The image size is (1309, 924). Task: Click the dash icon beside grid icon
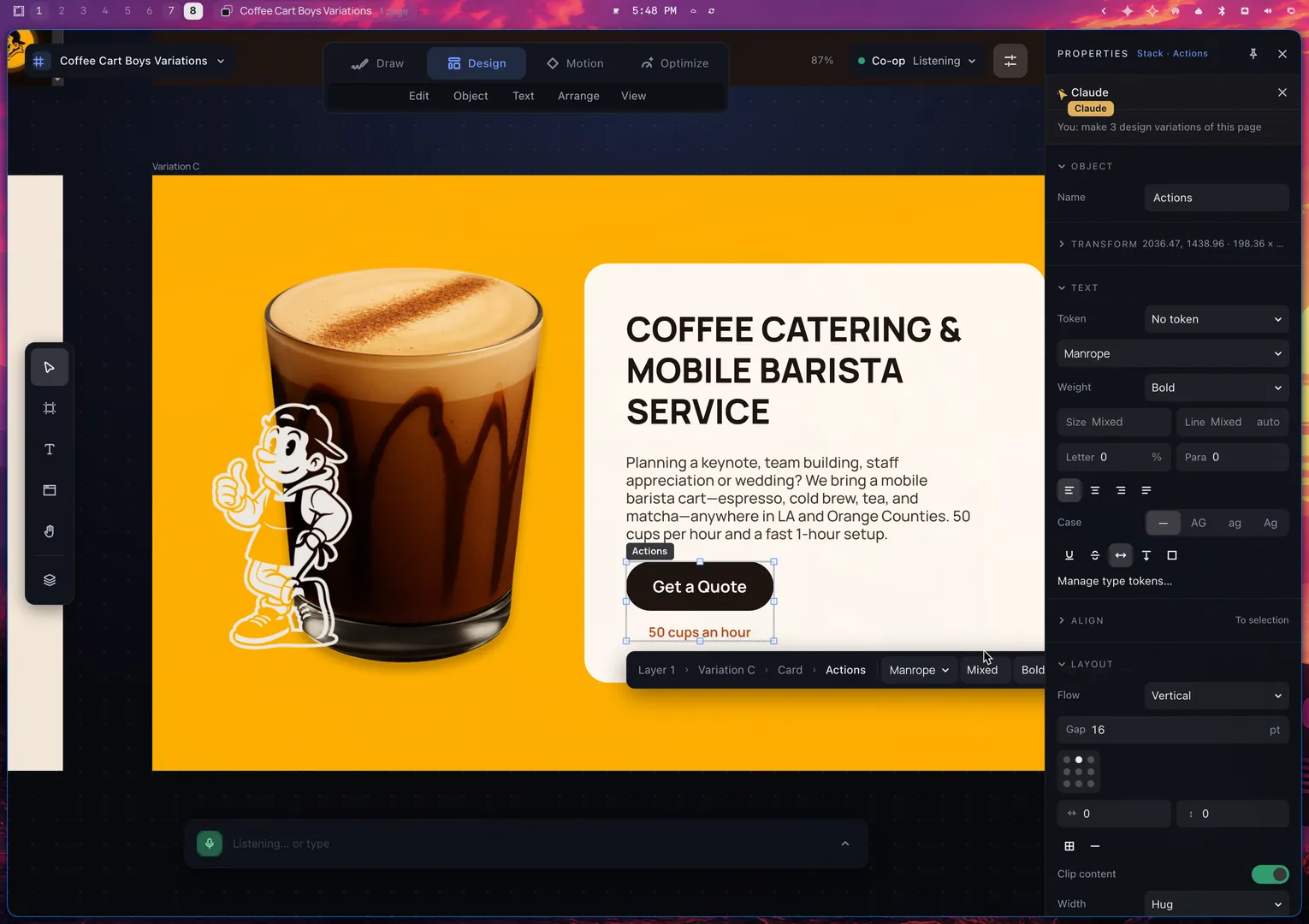[x=1095, y=846]
